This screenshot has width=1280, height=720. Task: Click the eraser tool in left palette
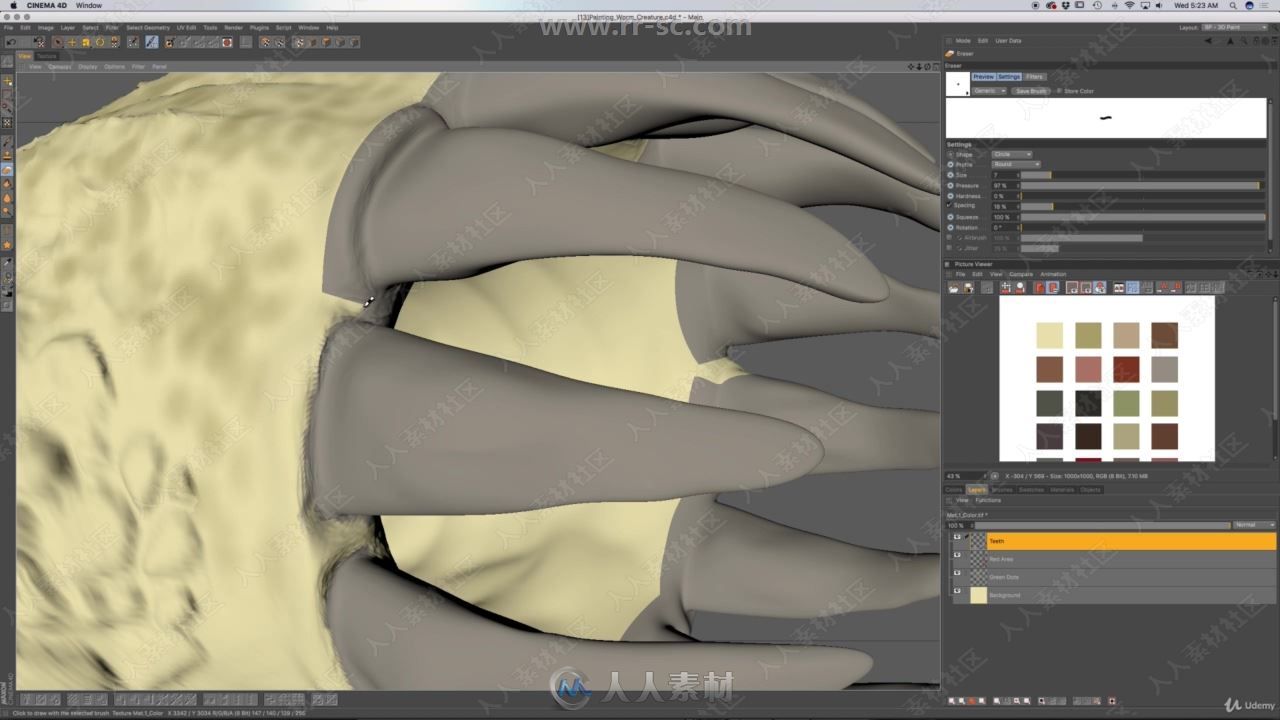(x=7, y=170)
